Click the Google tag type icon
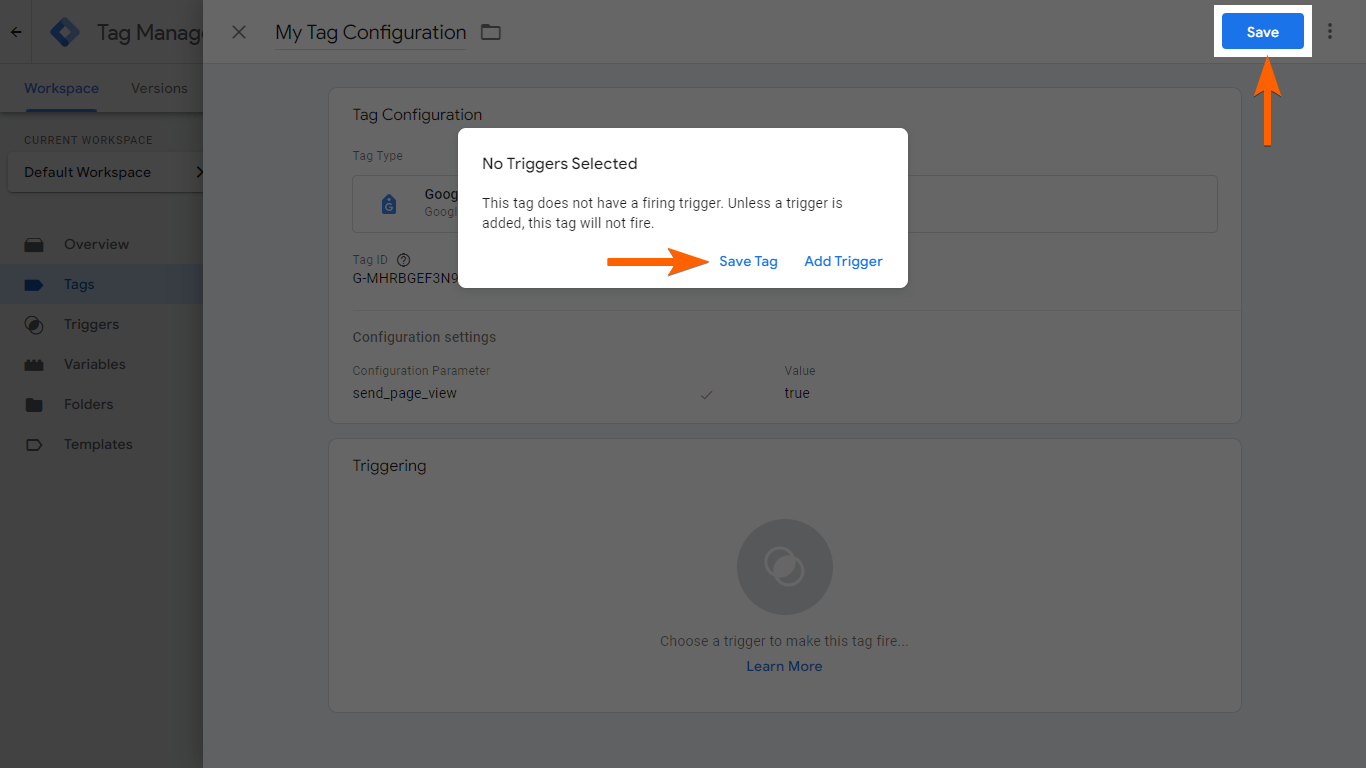Screen dimensions: 1366x768 [x=389, y=204]
